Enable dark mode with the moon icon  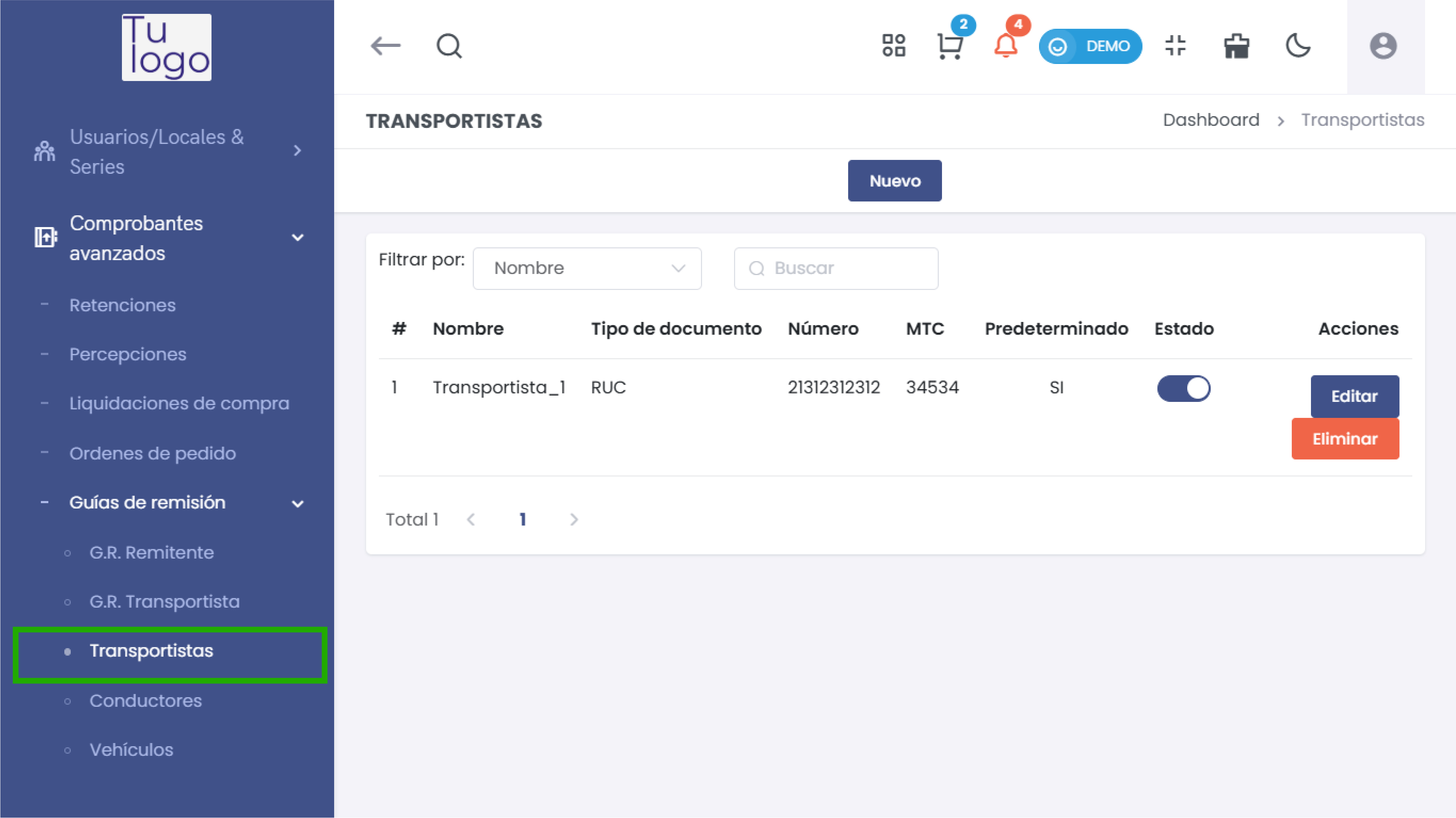[x=1298, y=46]
